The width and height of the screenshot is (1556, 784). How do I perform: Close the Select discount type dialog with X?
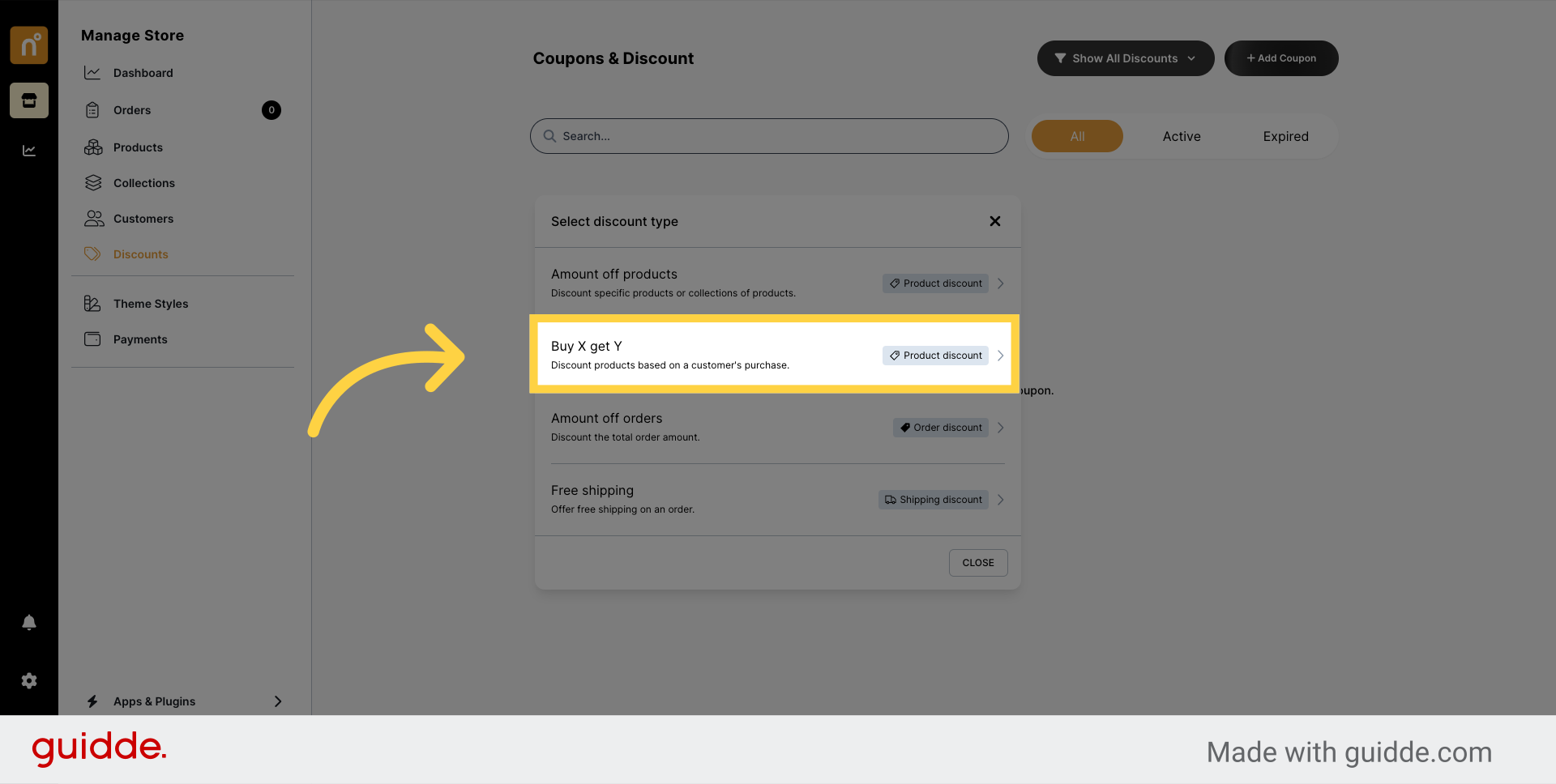point(995,221)
